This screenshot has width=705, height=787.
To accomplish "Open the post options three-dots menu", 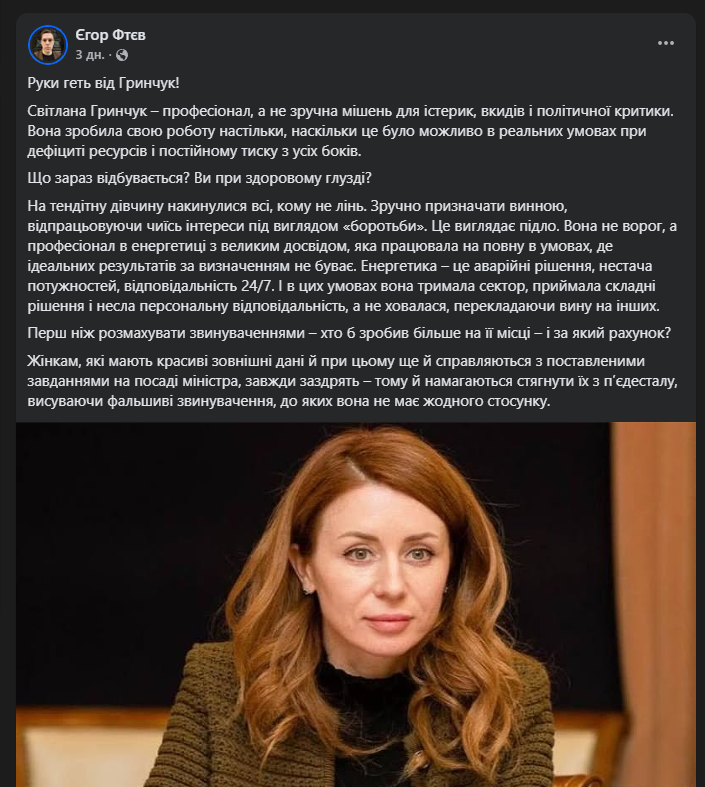I will (x=665, y=43).
